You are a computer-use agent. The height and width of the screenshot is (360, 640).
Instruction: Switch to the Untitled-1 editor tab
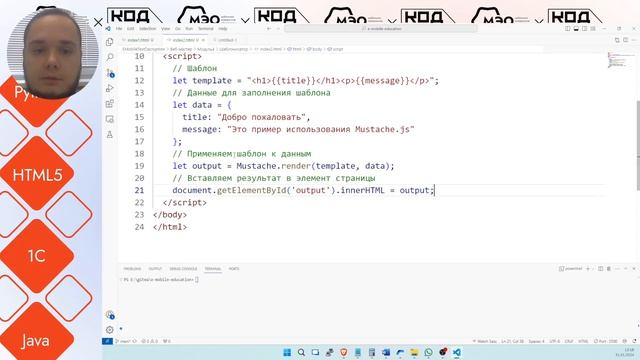[227, 40]
